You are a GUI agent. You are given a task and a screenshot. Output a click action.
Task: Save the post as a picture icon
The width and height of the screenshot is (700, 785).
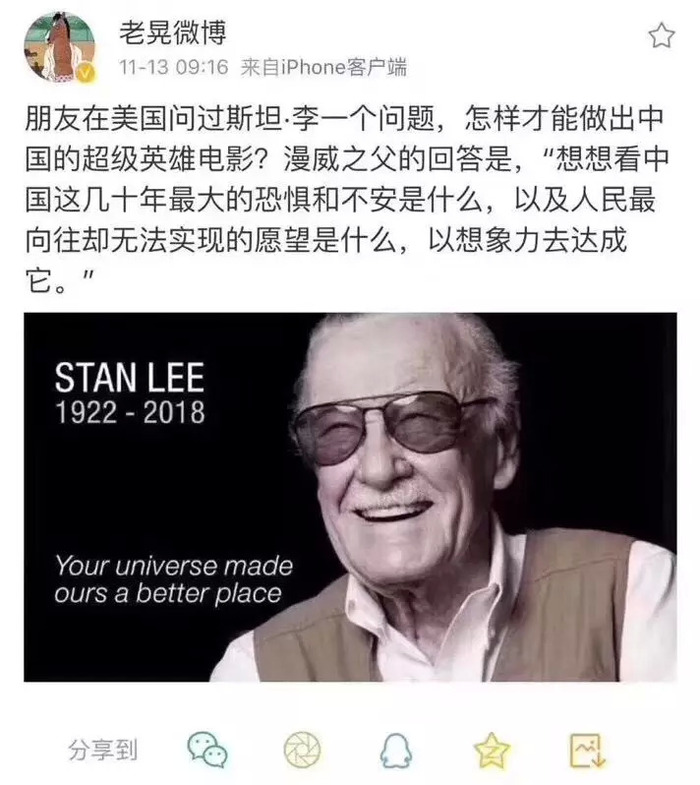tap(587, 750)
